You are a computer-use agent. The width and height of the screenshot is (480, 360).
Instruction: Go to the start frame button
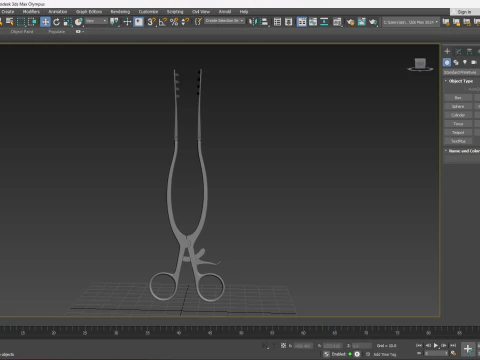click(419, 345)
